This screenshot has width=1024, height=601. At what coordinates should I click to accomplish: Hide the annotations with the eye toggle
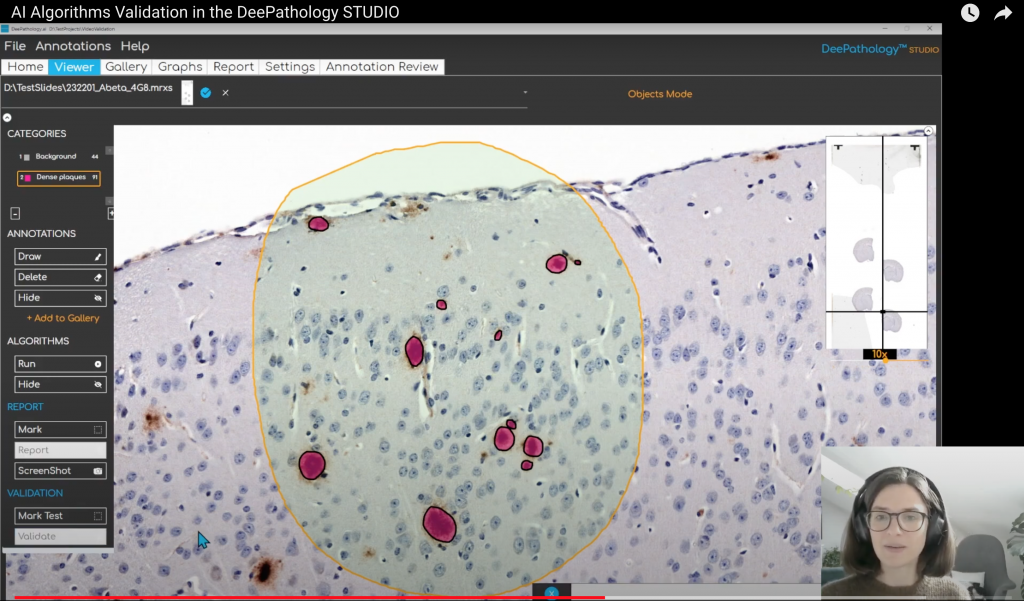tap(60, 298)
